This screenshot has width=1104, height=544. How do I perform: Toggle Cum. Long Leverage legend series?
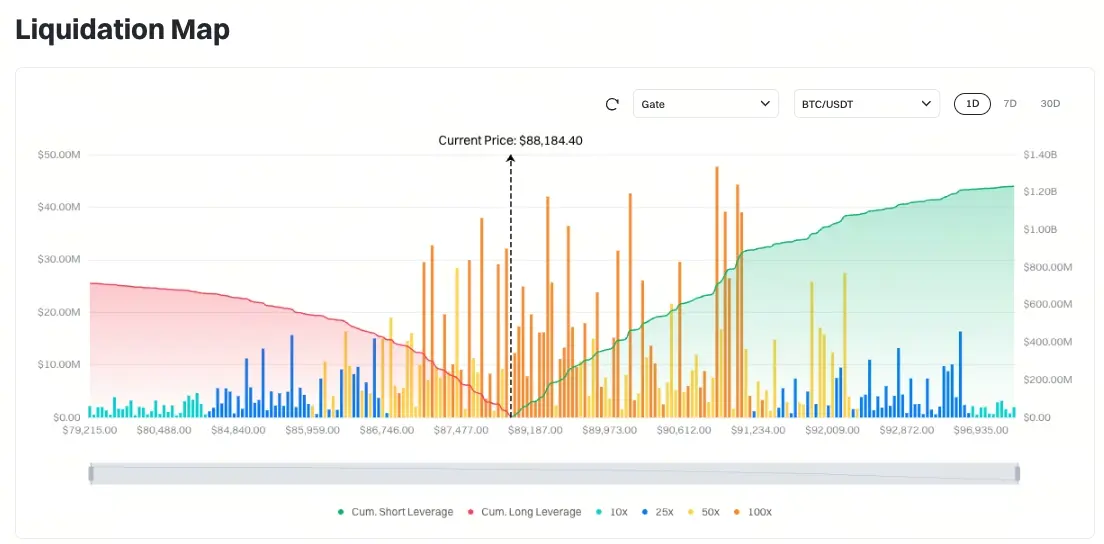point(524,512)
